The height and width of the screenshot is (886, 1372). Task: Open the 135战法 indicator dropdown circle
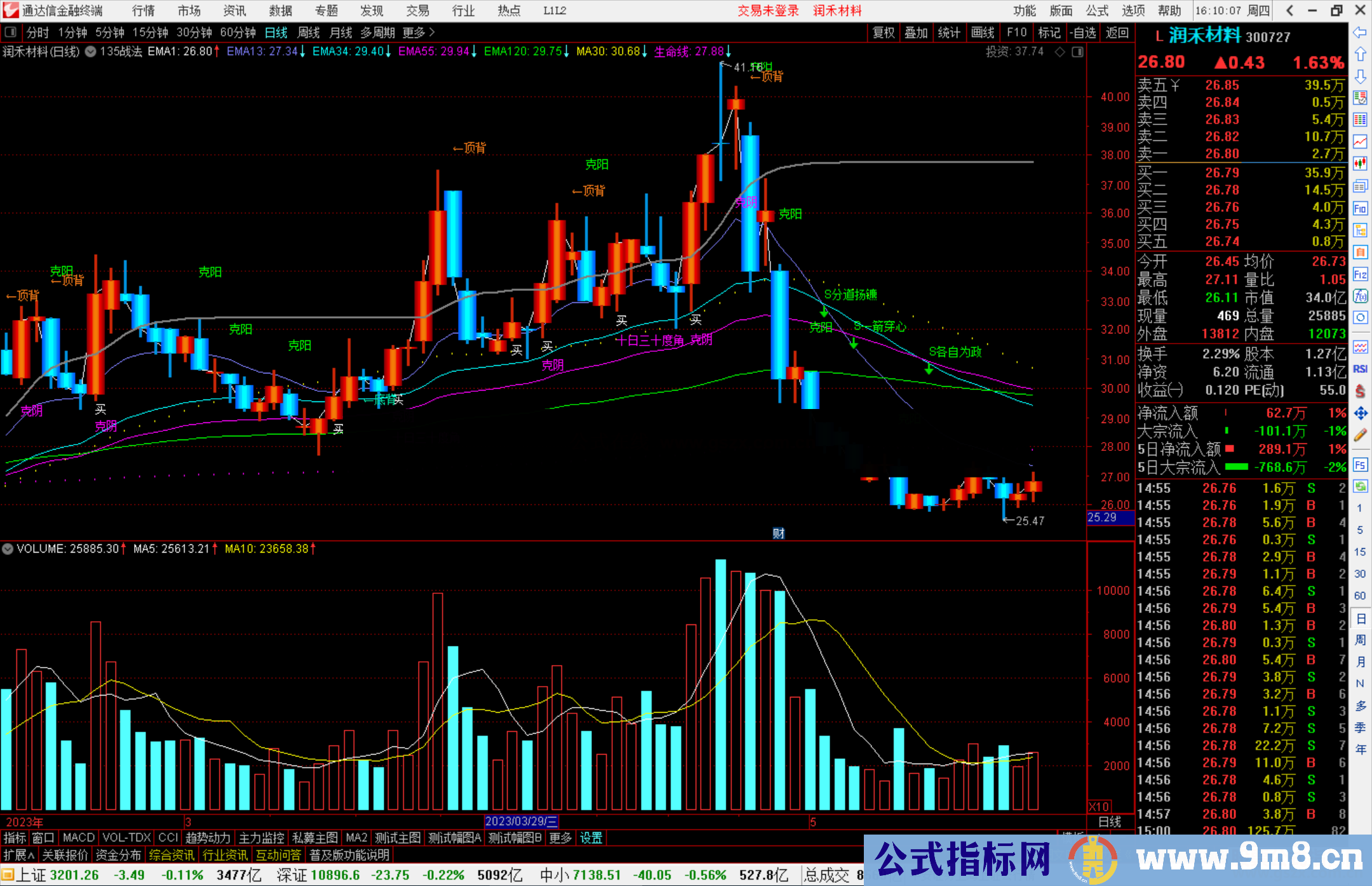click(x=91, y=52)
